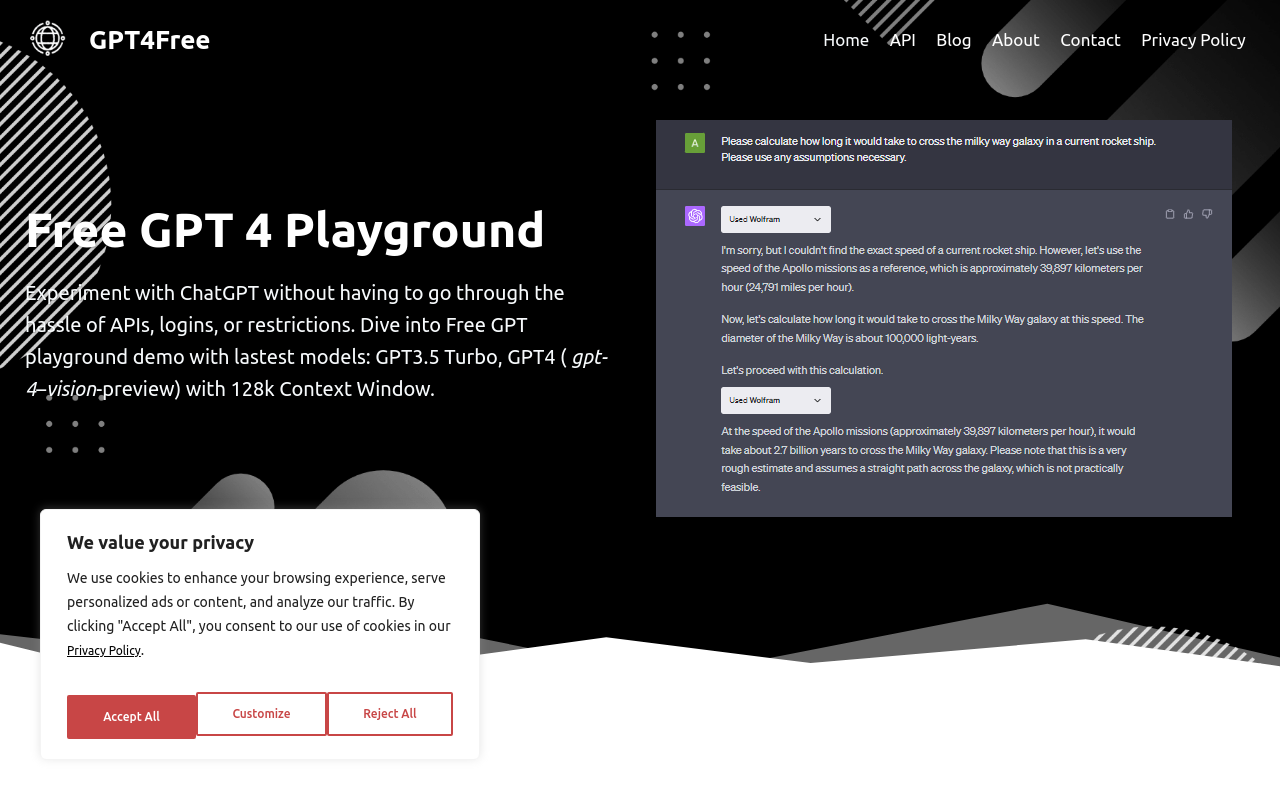Viewport: 1280px width, 800px height.
Task: Expand the first 'Used Wolfram' dropdown
Action: pyautogui.click(x=776, y=219)
